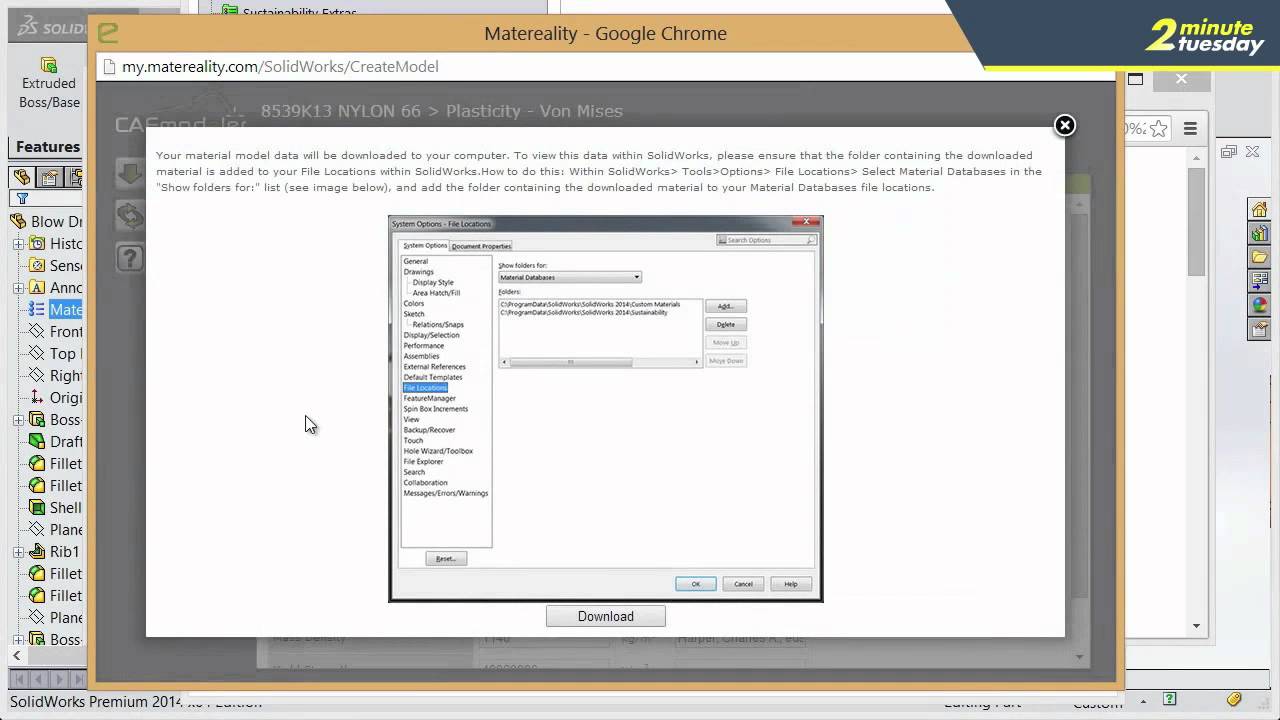Viewport: 1280px width, 720px height.
Task: Select the Front plane in the feature tree
Action: pyautogui.click(x=56, y=332)
